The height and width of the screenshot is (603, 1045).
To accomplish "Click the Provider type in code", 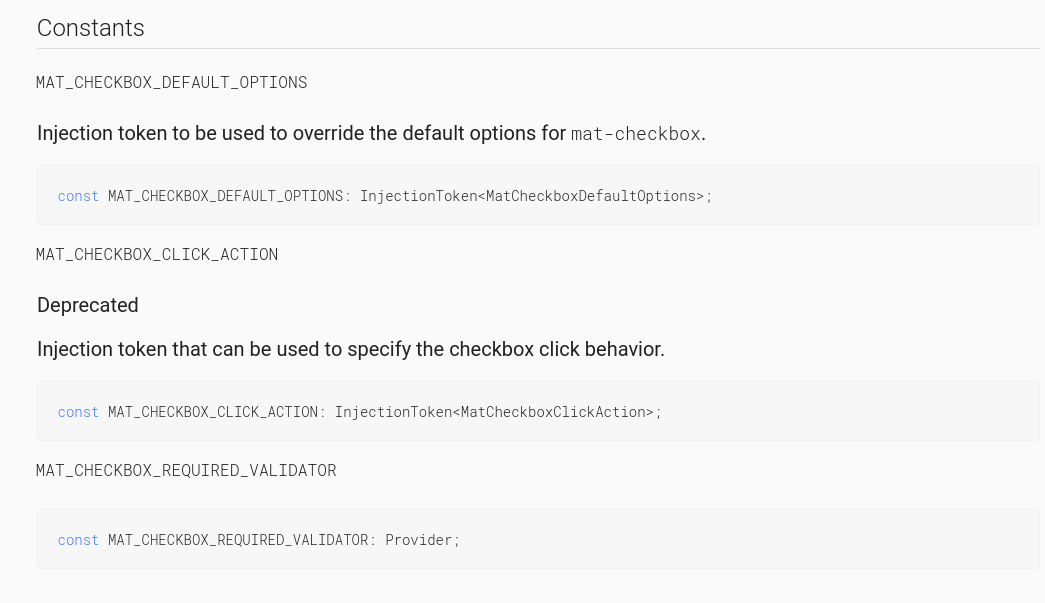I will [419, 540].
